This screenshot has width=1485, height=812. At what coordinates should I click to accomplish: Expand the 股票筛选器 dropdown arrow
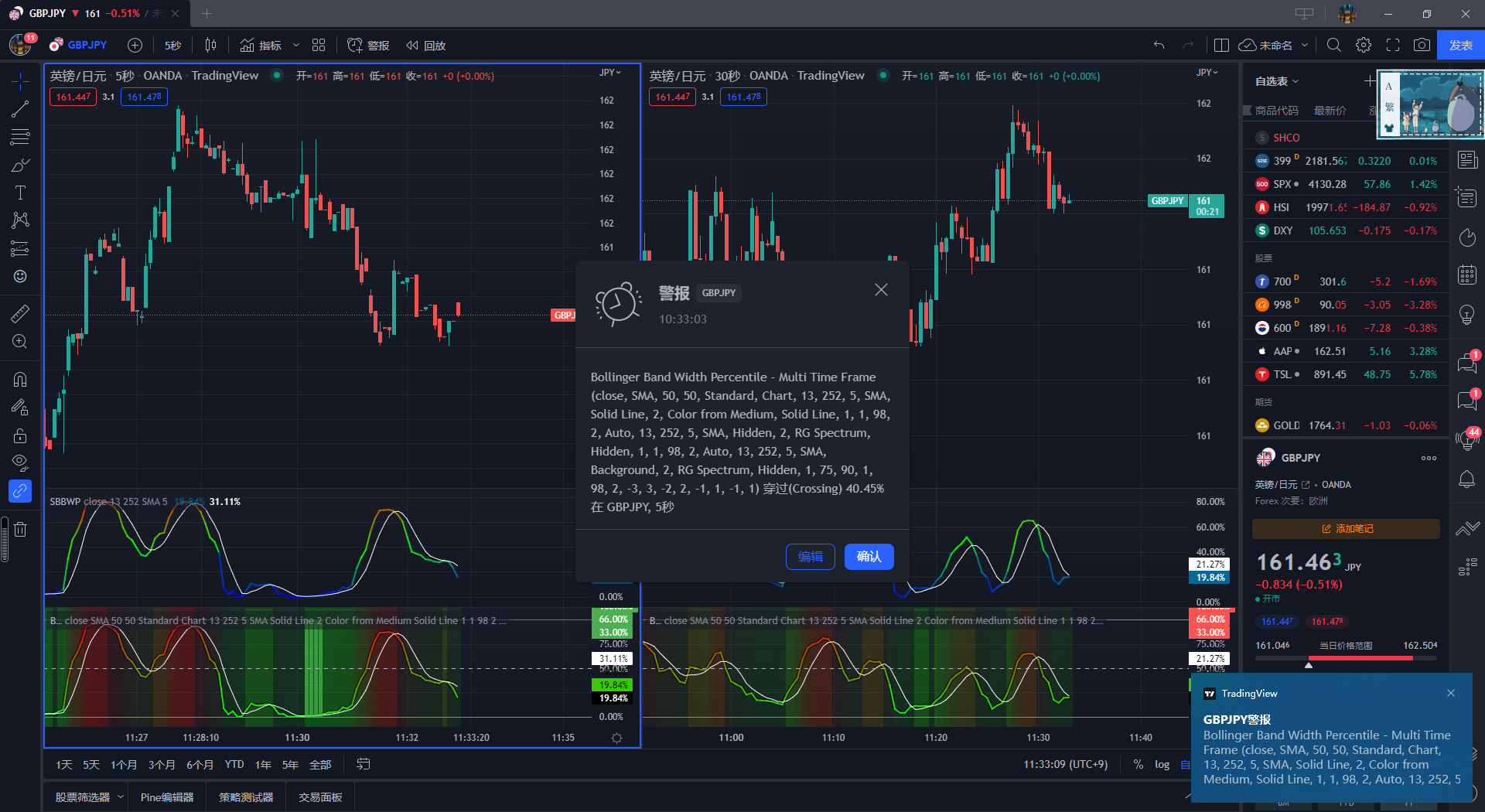(121, 797)
